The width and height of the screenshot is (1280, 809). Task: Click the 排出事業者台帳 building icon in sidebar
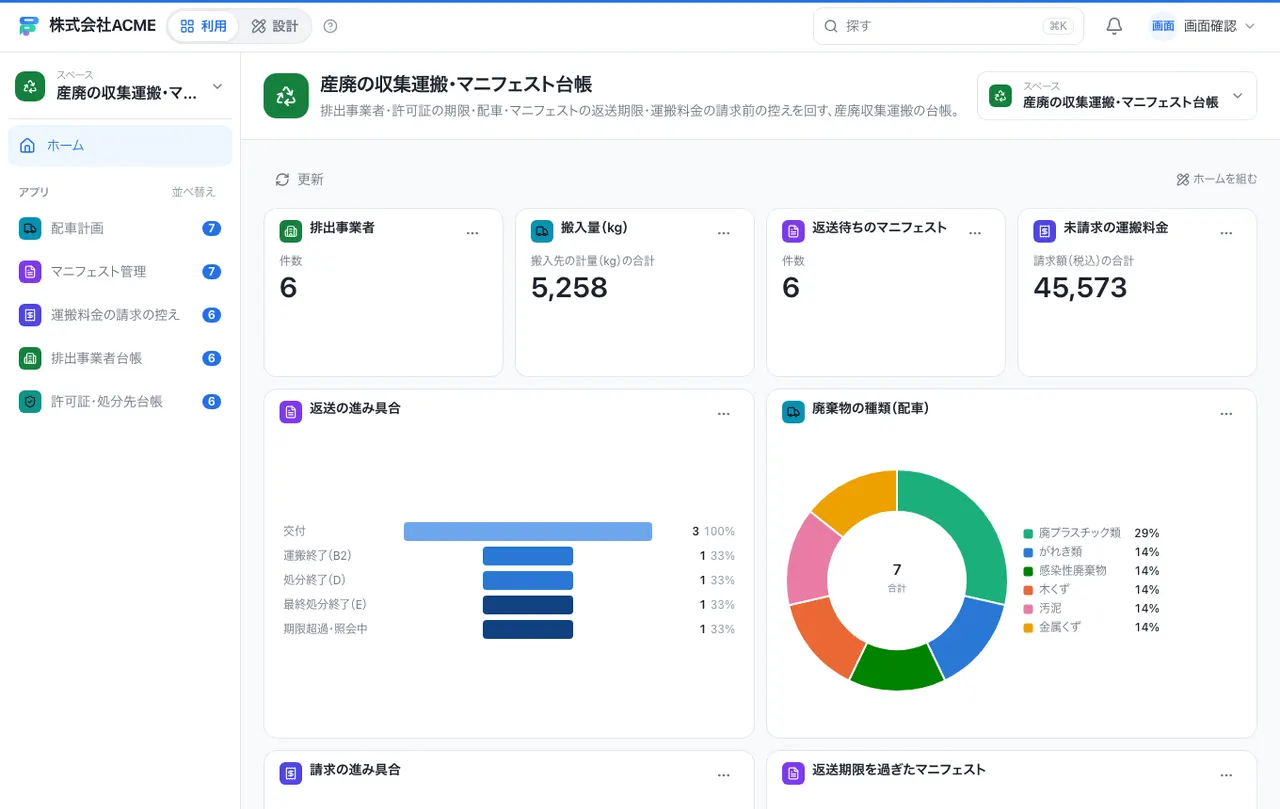(x=30, y=358)
